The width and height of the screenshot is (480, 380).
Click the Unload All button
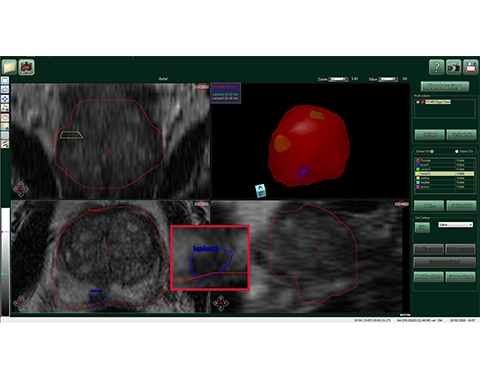461,135
